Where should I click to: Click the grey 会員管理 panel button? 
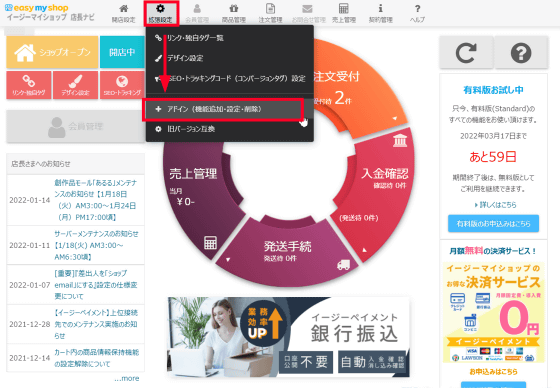point(75,126)
